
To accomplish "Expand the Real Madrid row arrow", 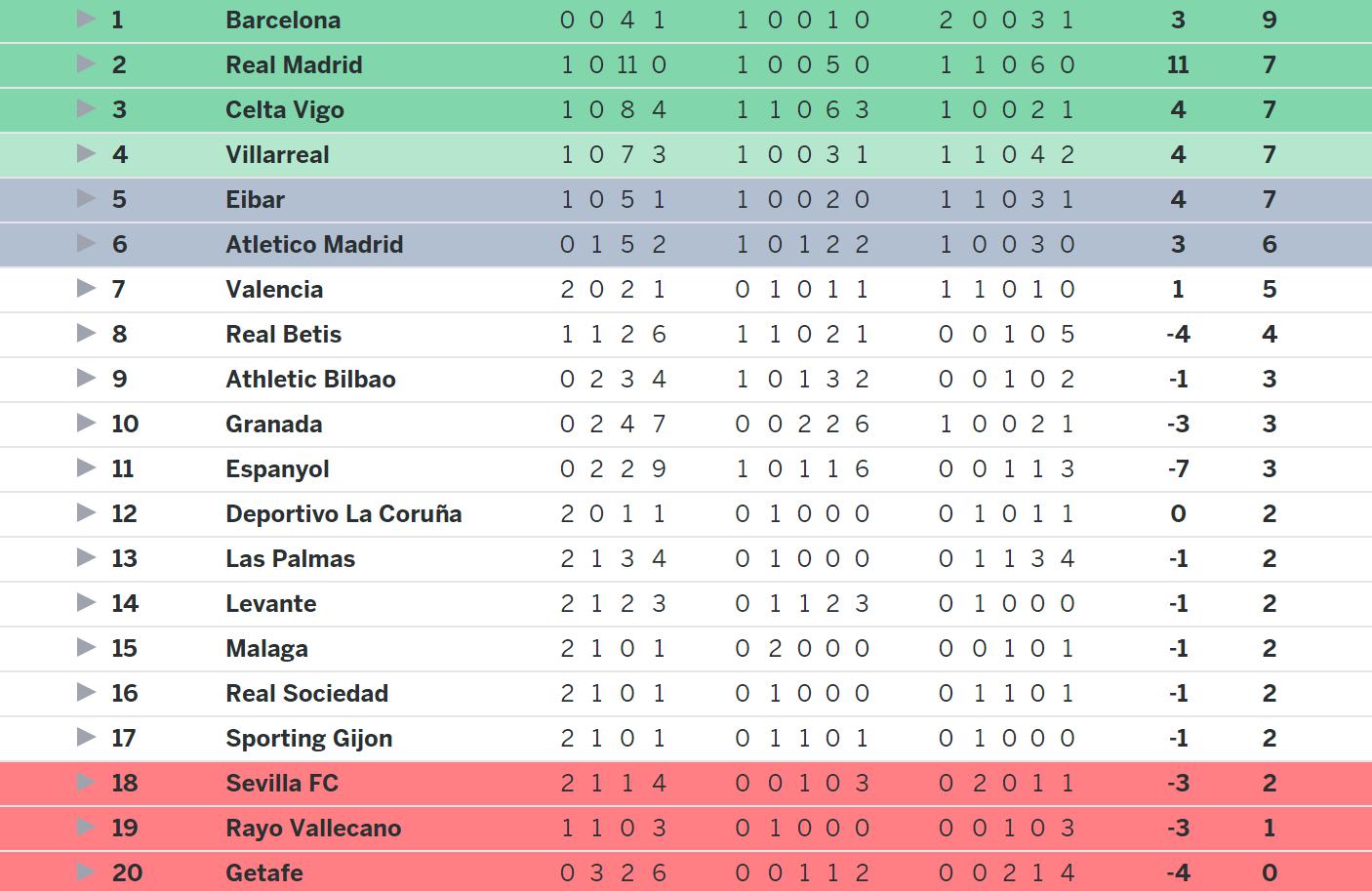I will click(x=87, y=64).
